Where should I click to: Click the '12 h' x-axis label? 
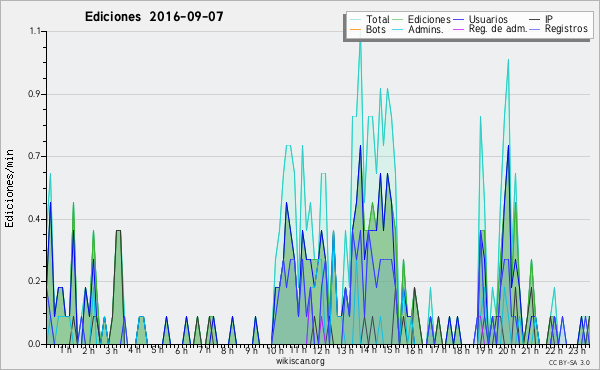pos(321,350)
